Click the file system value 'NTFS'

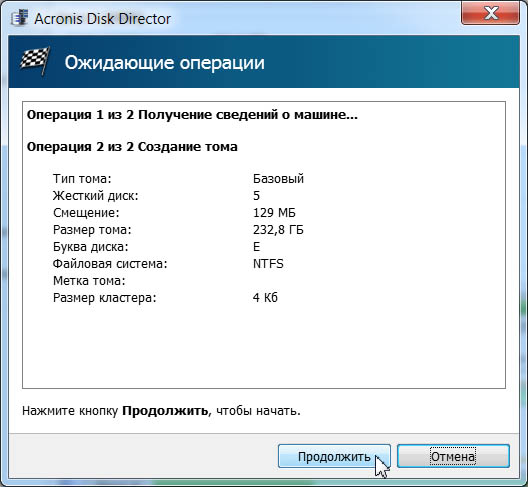268,264
